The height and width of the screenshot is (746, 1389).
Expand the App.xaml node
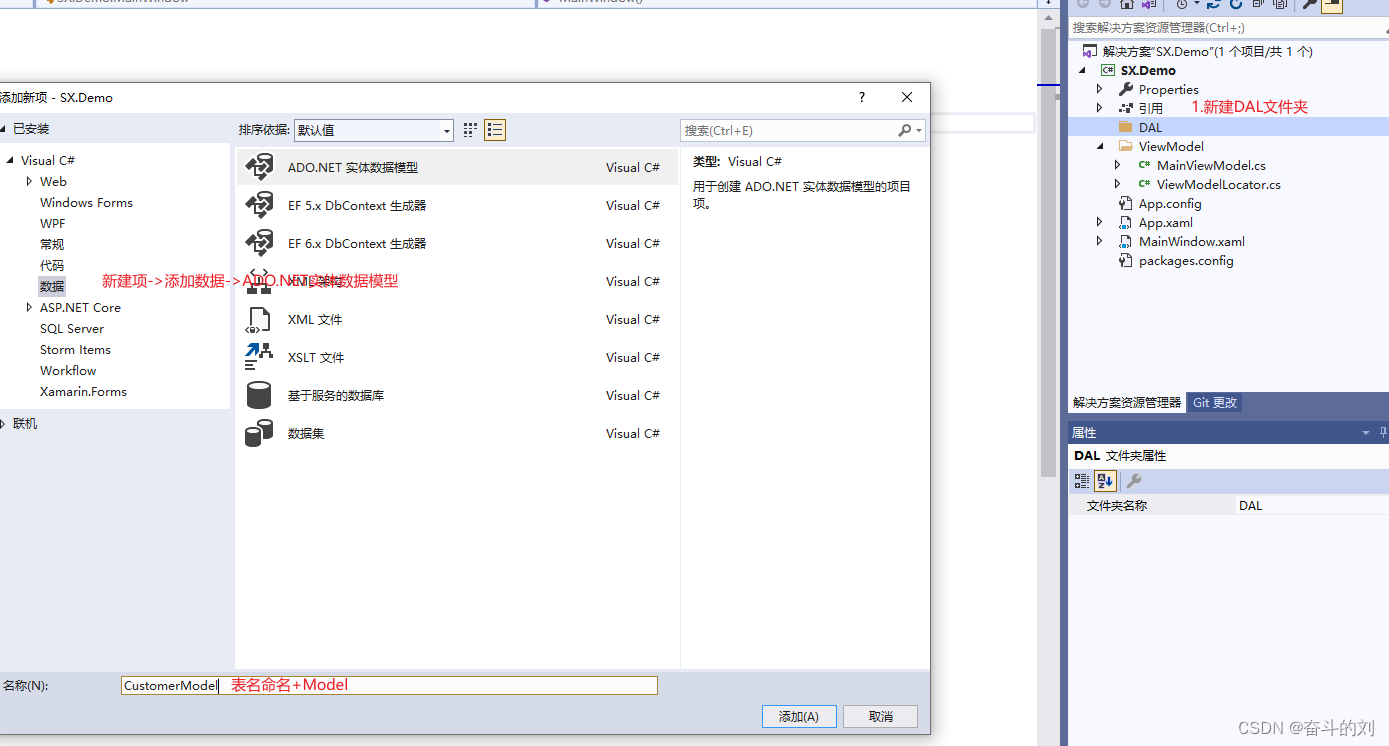(1100, 222)
